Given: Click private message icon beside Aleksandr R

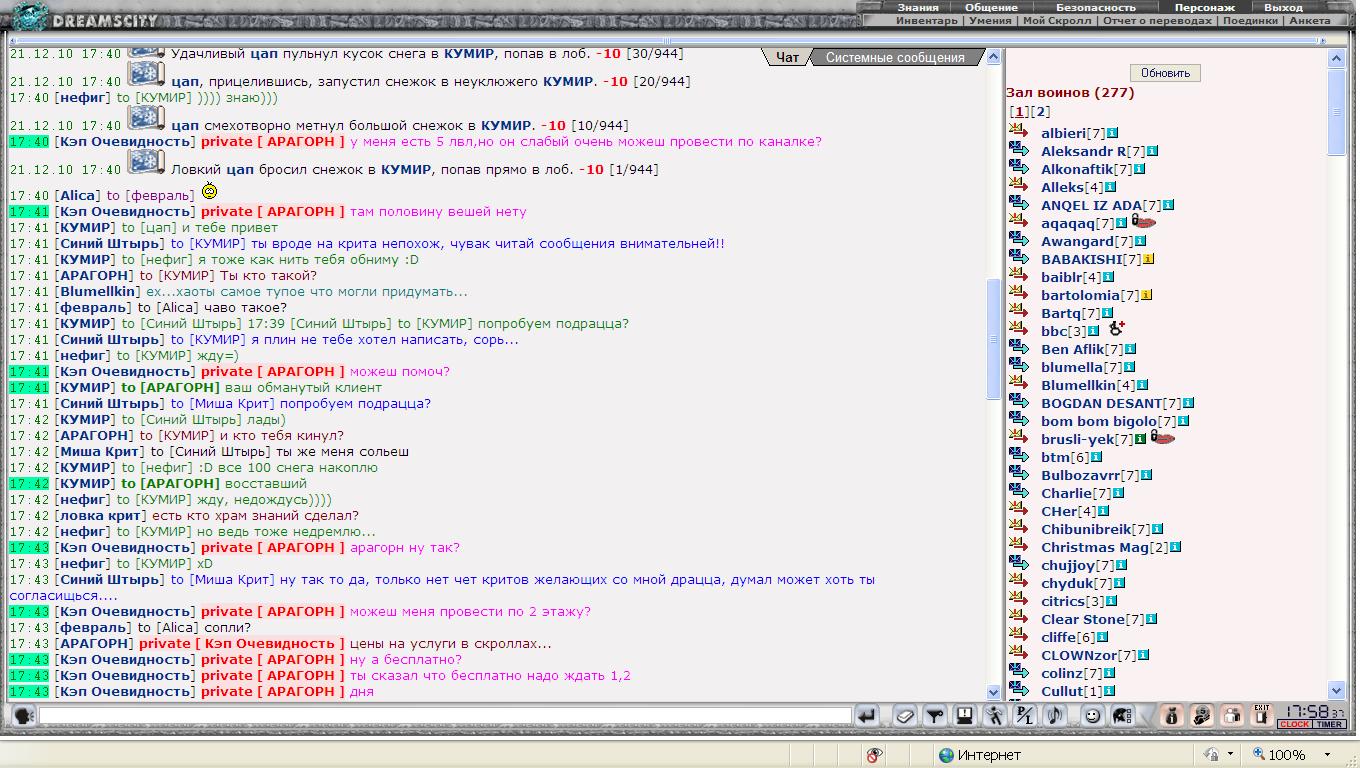Looking at the screenshot, I should pos(1019,151).
